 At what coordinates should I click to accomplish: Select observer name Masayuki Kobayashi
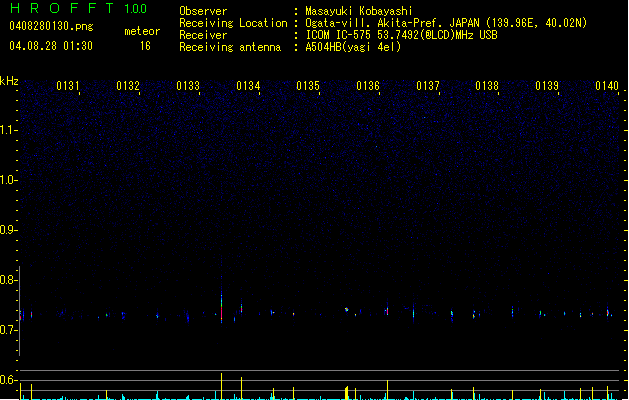[359, 11]
